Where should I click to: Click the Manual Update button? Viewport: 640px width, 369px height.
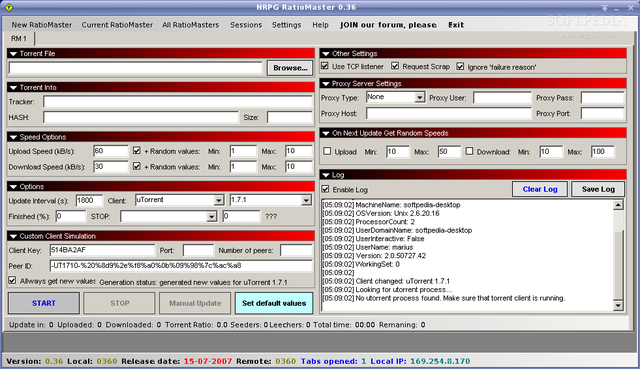click(195, 303)
